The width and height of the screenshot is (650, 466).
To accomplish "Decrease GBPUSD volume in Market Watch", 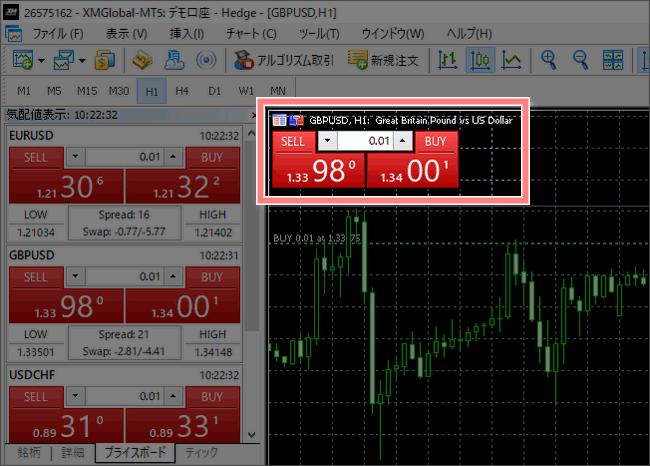I will pyautogui.click(x=75, y=276).
